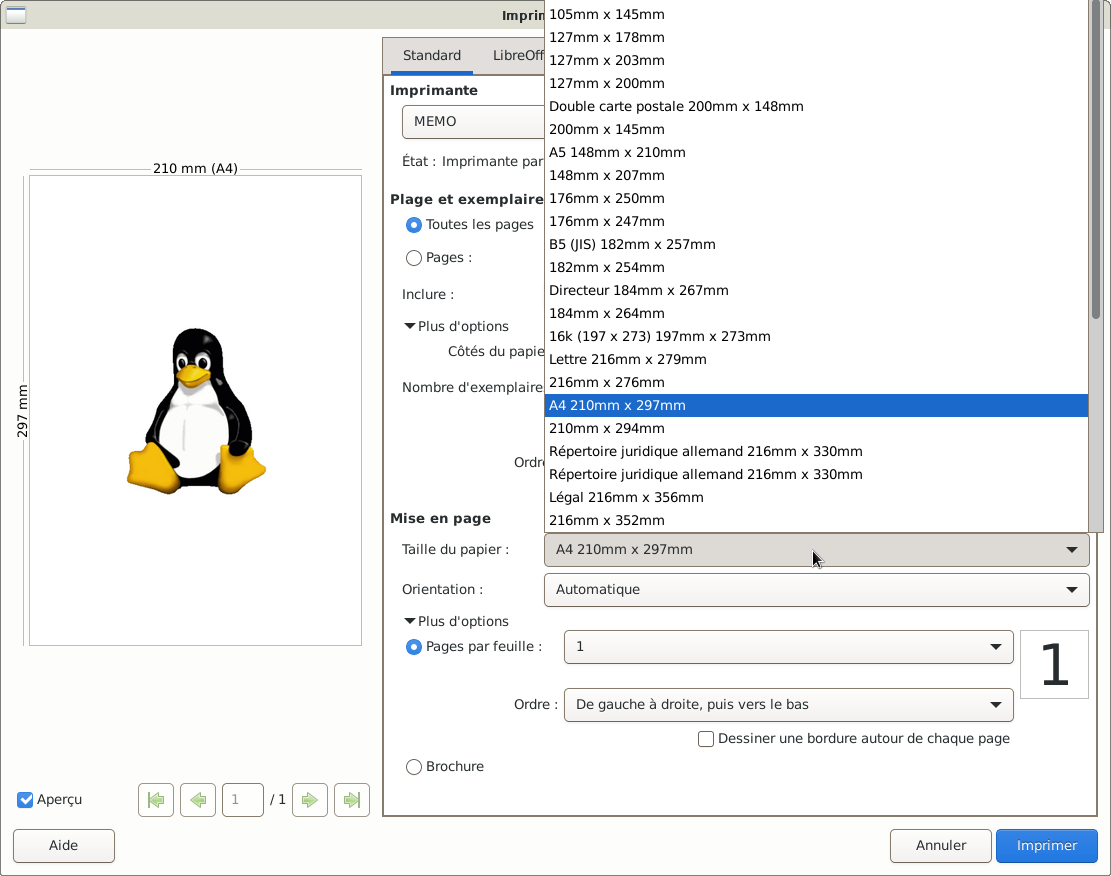The height and width of the screenshot is (876, 1111).
Task: Click the penguin page preview thumbnail
Action: (196, 410)
